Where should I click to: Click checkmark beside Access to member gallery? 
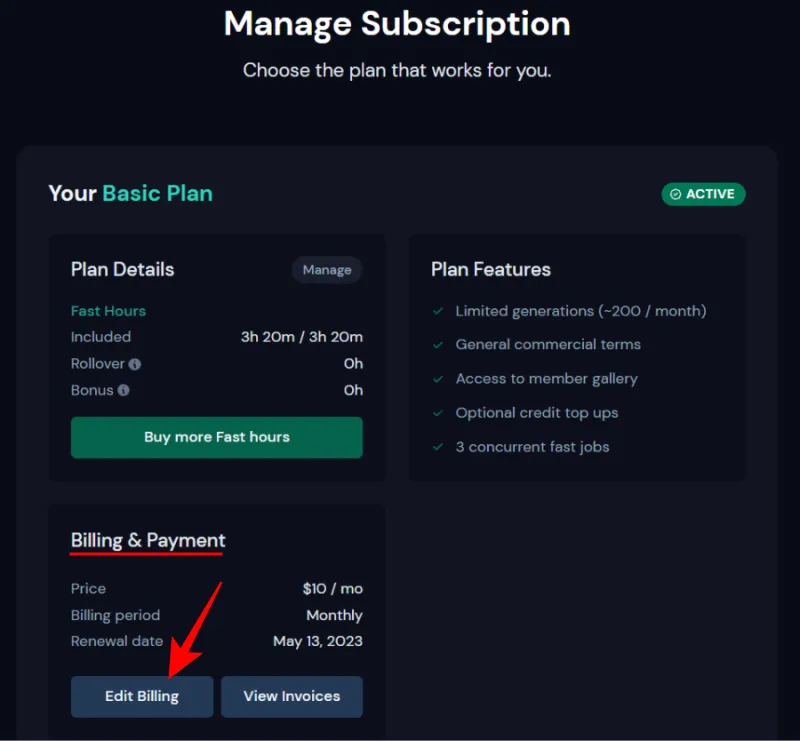pyautogui.click(x=438, y=379)
